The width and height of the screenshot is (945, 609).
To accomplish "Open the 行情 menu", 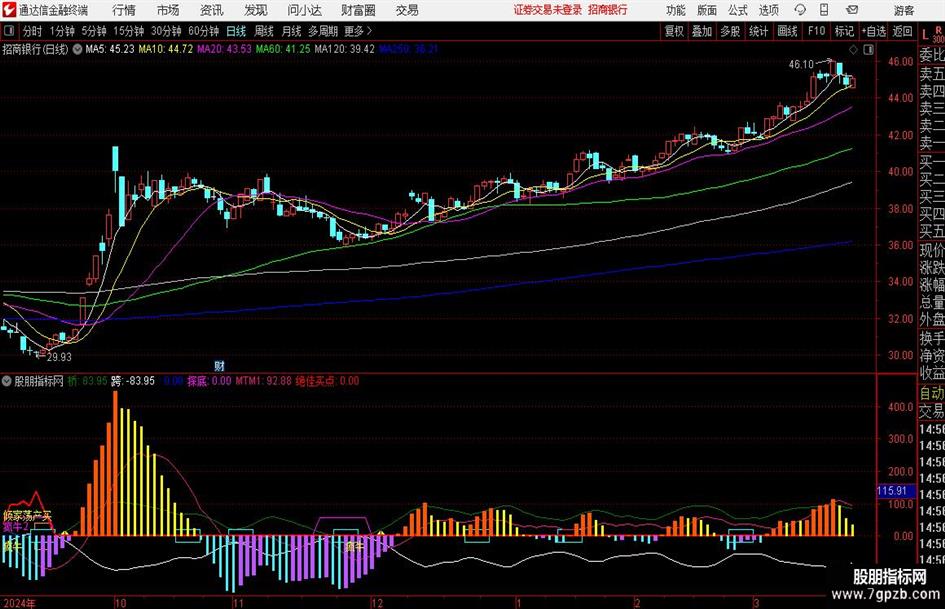I will (x=124, y=10).
